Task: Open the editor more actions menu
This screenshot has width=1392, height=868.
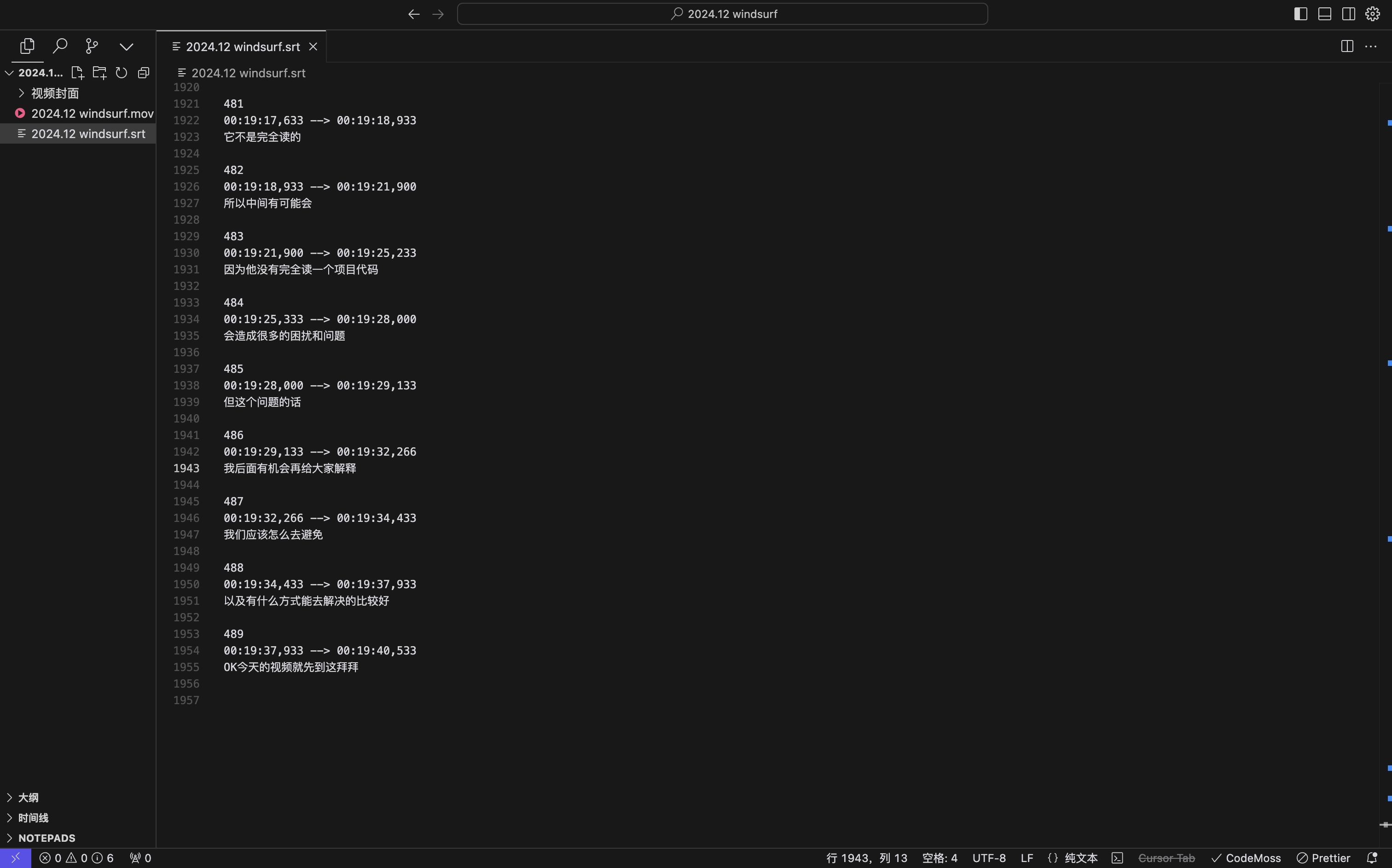Action: click(x=1372, y=46)
